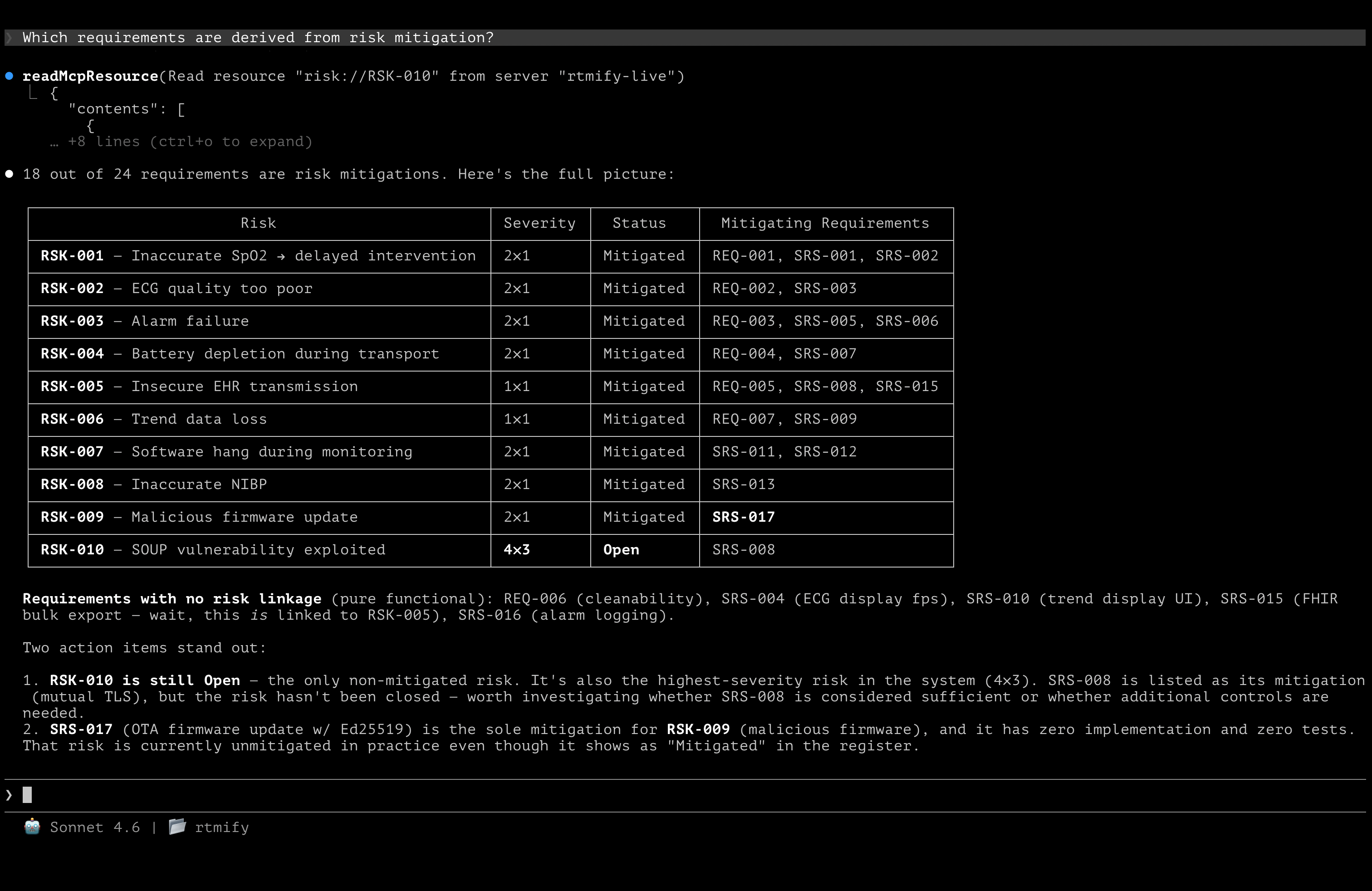
Task: Click the user question text line
Action: [x=258, y=38]
